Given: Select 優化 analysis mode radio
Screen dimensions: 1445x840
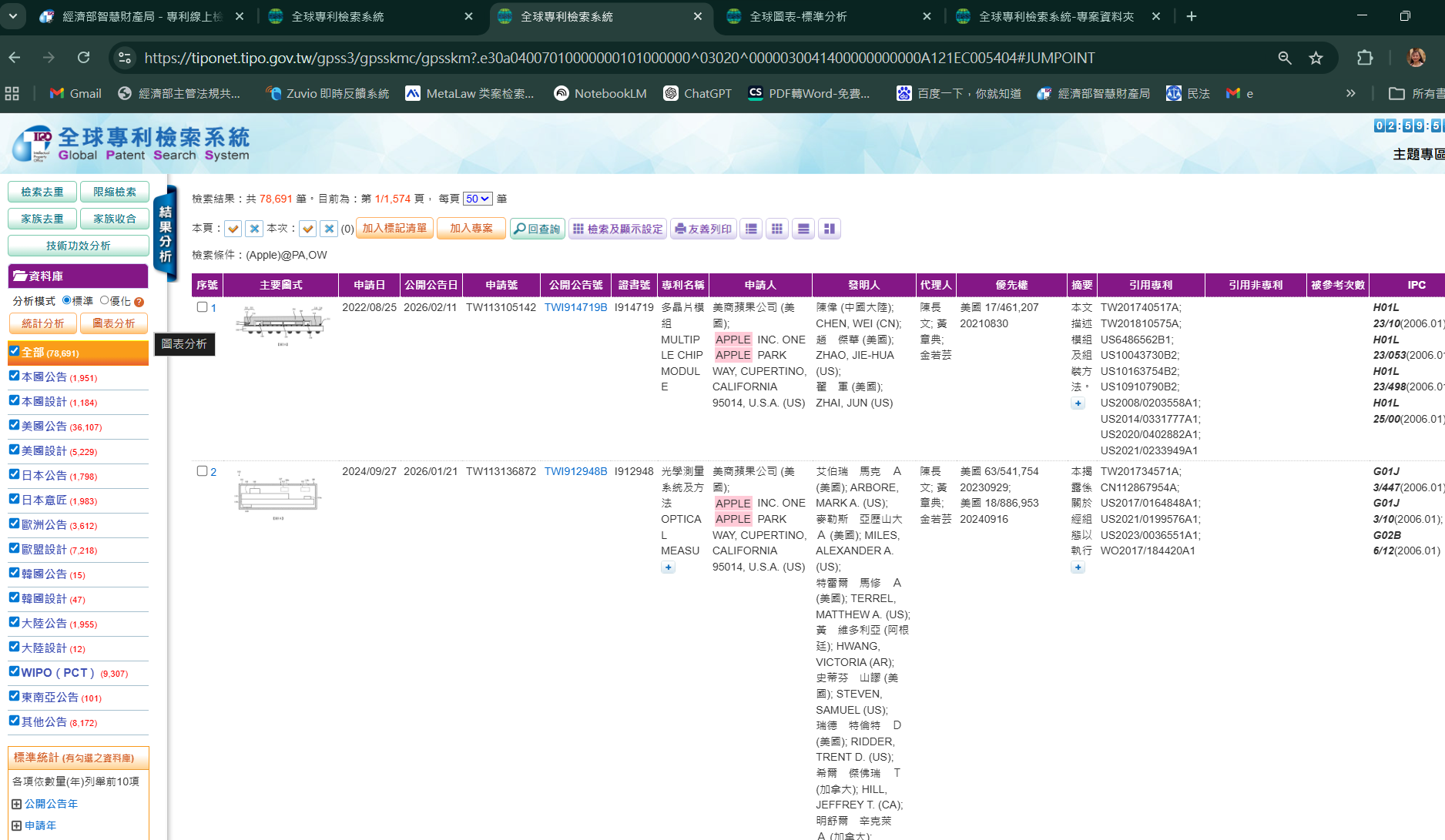Looking at the screenshot, I should [x=105, y=300].
